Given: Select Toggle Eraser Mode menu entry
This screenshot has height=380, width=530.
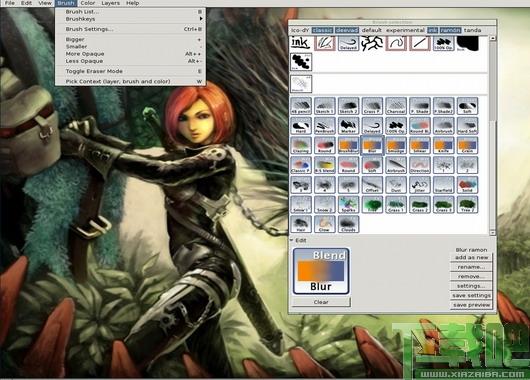Looking at the screenshot, I should [130, 71].
